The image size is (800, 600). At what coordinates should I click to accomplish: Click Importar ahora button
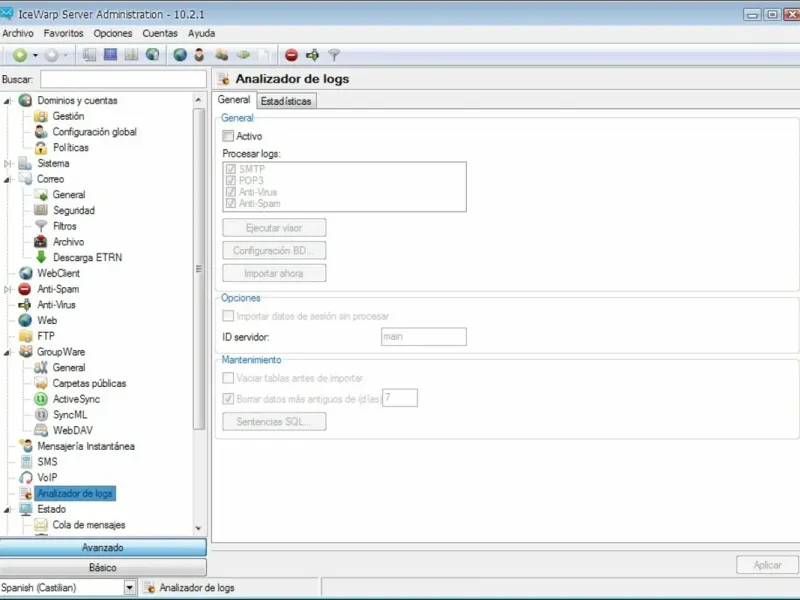pyautogui.click(x=274, y=273)
